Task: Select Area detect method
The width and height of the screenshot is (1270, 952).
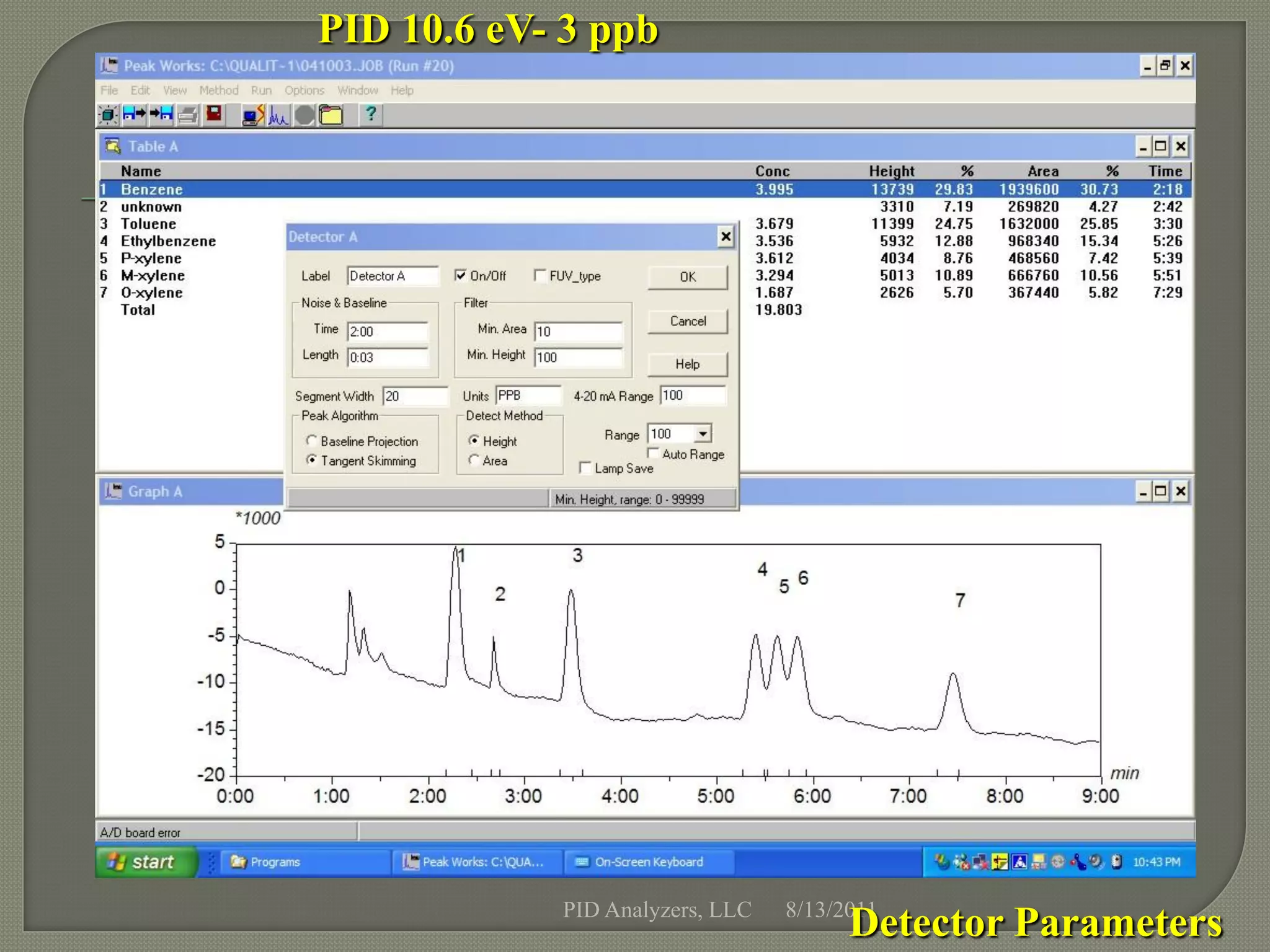Action: click(x=474, y=460)
